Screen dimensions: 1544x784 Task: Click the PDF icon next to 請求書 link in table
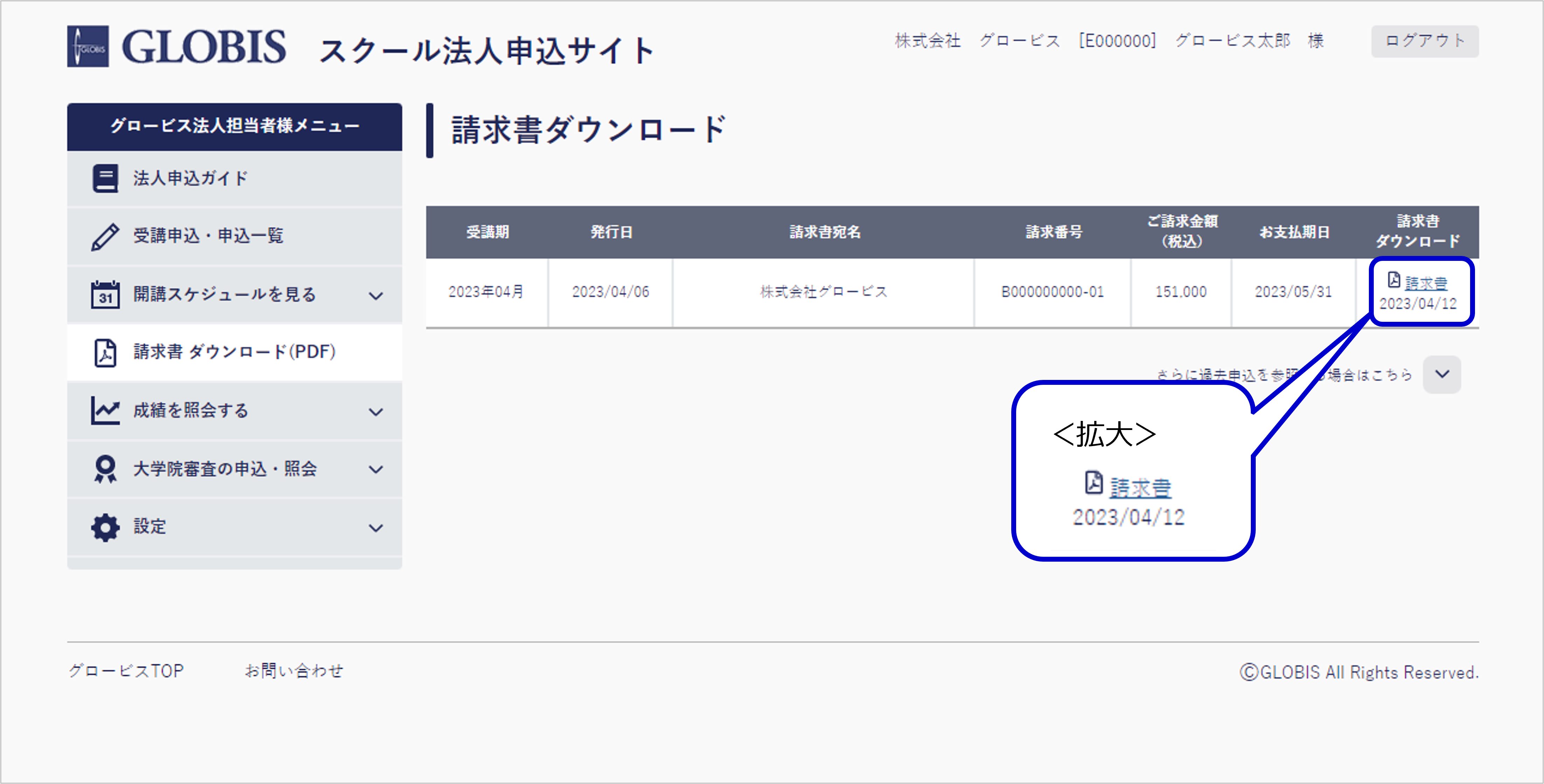pyautogui.click(x=1394, y=280)
